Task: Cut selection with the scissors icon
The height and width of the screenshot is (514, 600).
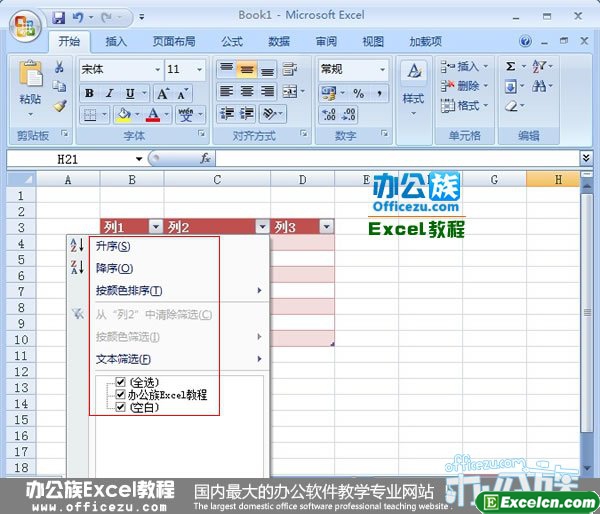Action: point(59,67)
